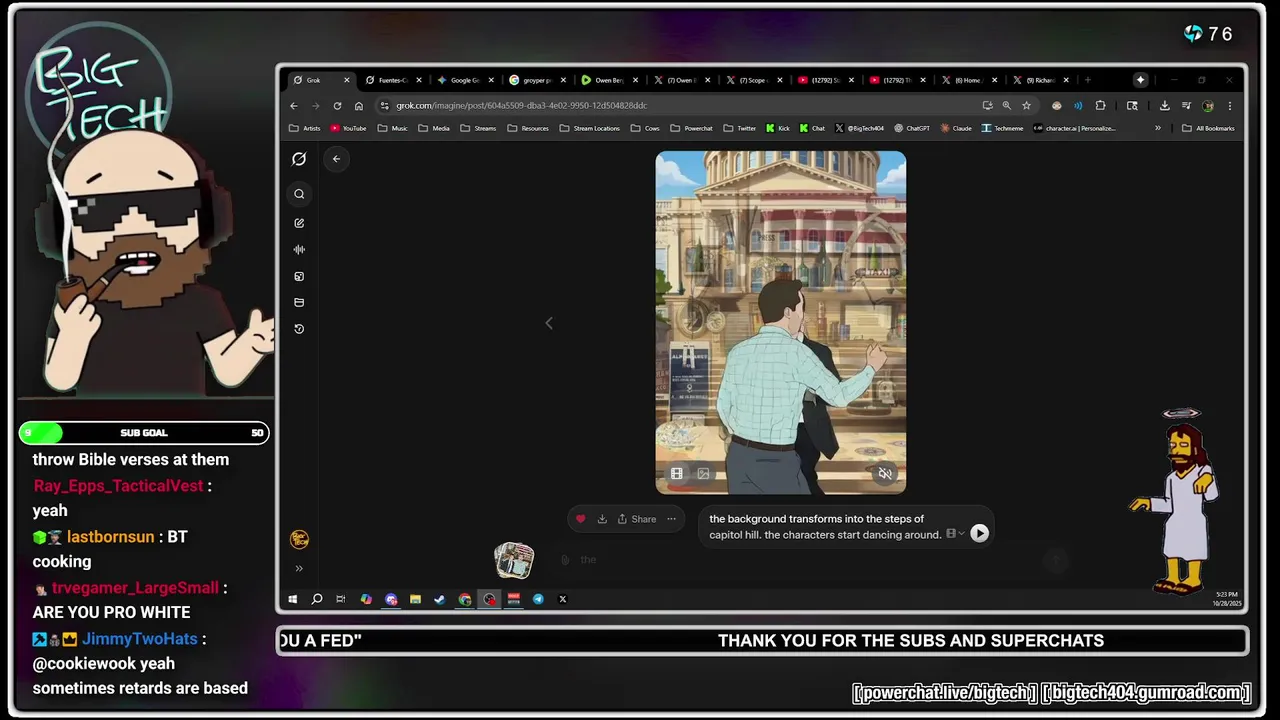Unmute the video with the speaker icon
The width and height of the screenshot is (1280, 720).
tap(885, 474)
